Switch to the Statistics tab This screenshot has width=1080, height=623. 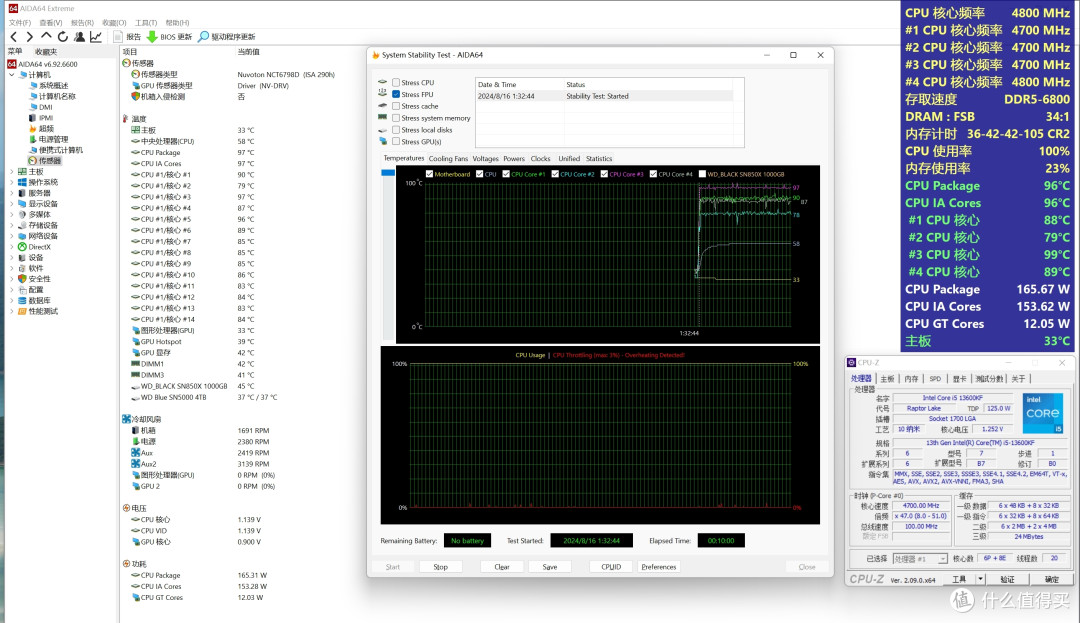(599, 158)
